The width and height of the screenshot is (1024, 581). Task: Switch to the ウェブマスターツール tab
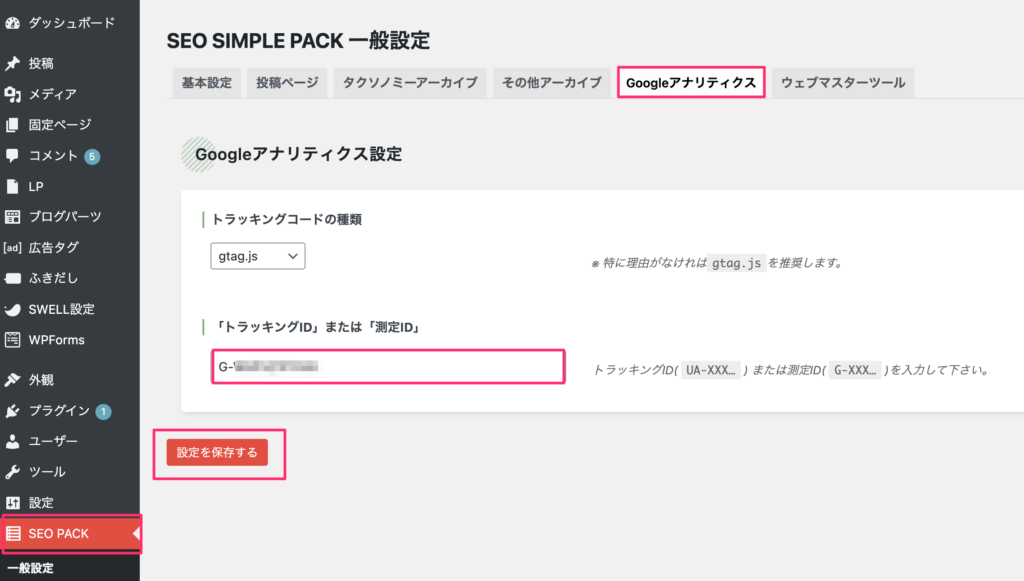843,83
